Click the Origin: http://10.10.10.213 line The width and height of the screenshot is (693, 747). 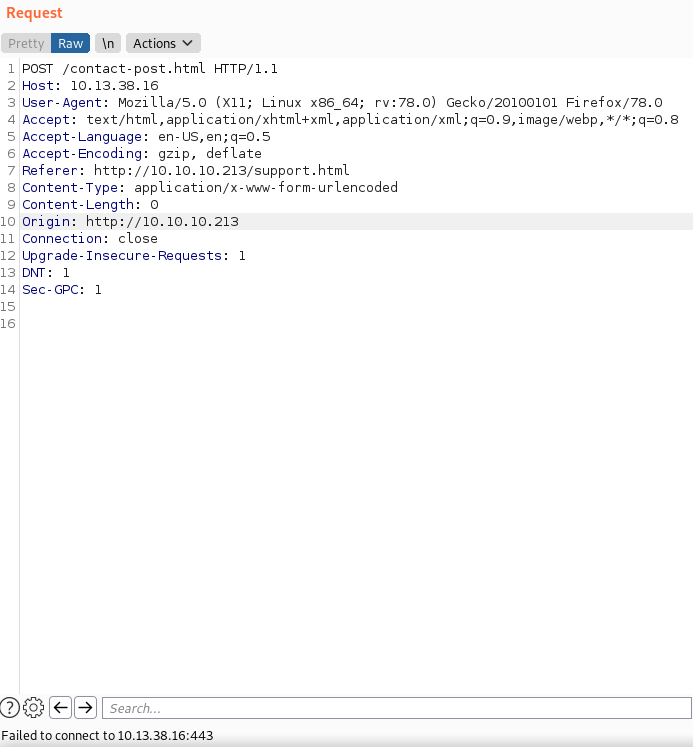point(130,222)
